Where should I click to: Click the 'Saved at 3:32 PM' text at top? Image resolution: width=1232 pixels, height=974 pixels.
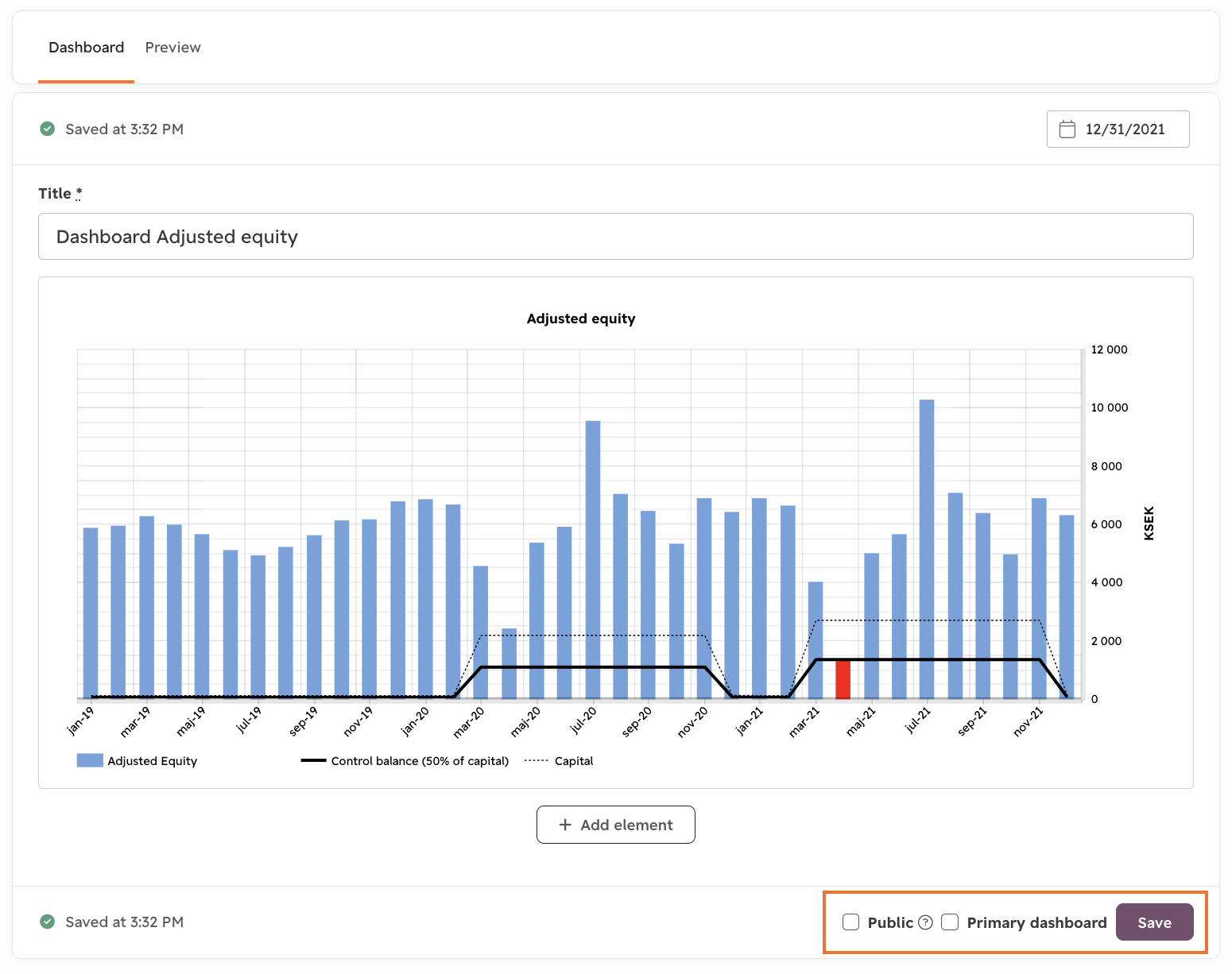[x=125, y=129]
